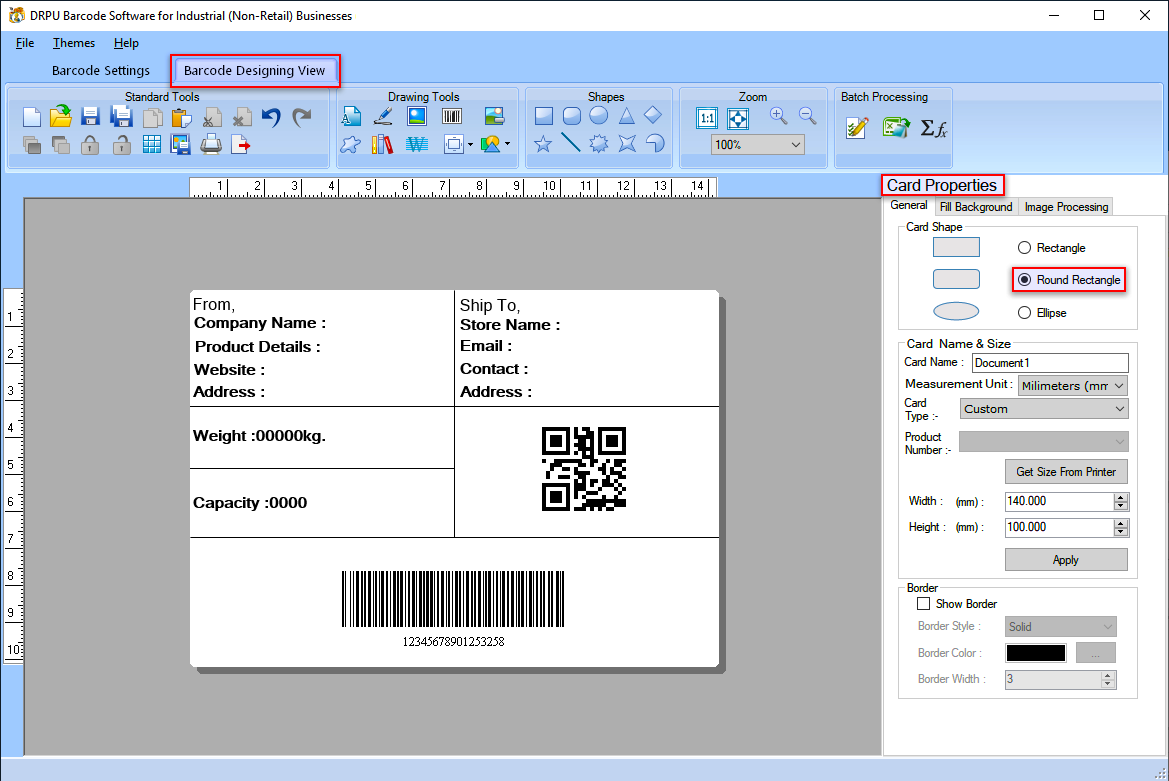
Task: Select the barcode tool in Drawing Tools
Action: 452,116
